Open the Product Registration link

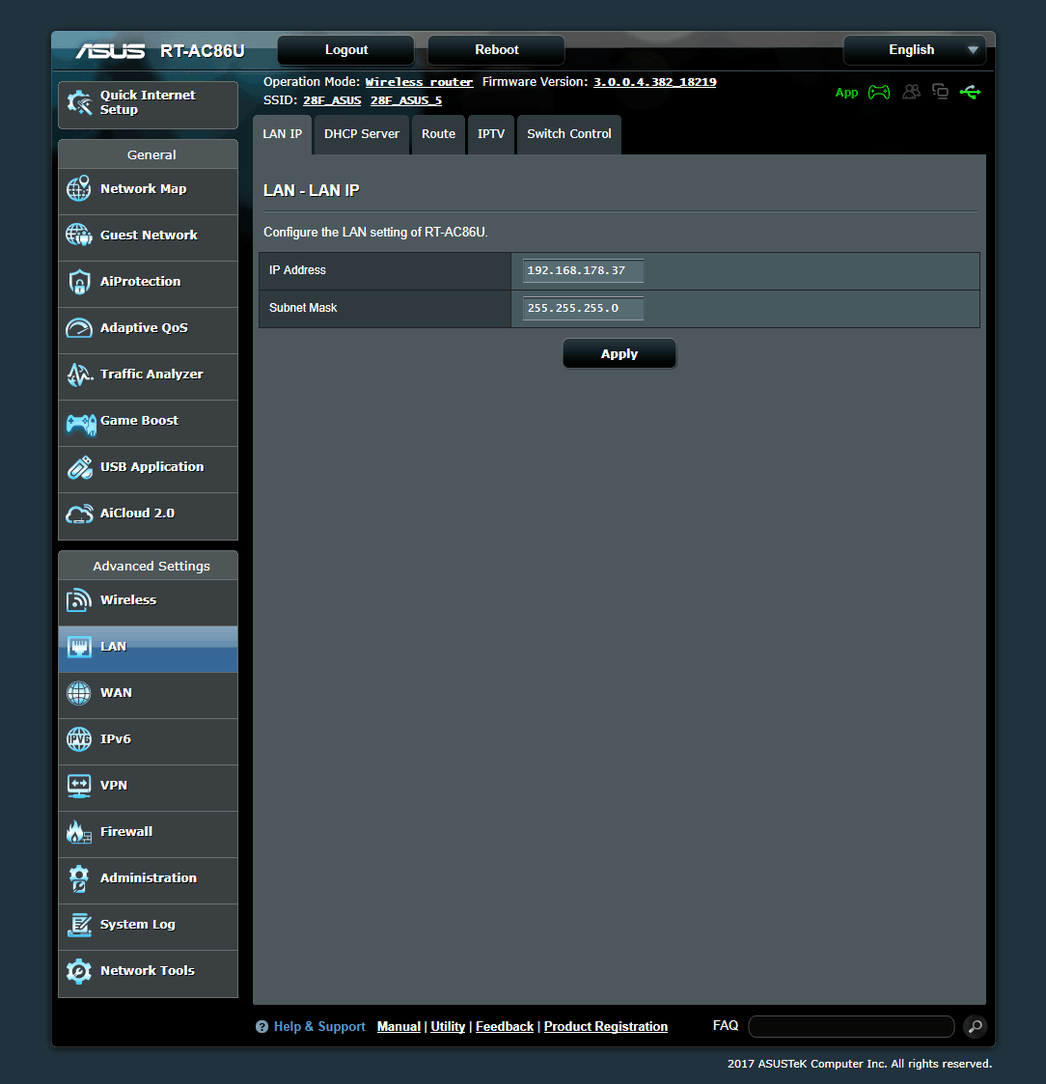tap(606, 1027)
